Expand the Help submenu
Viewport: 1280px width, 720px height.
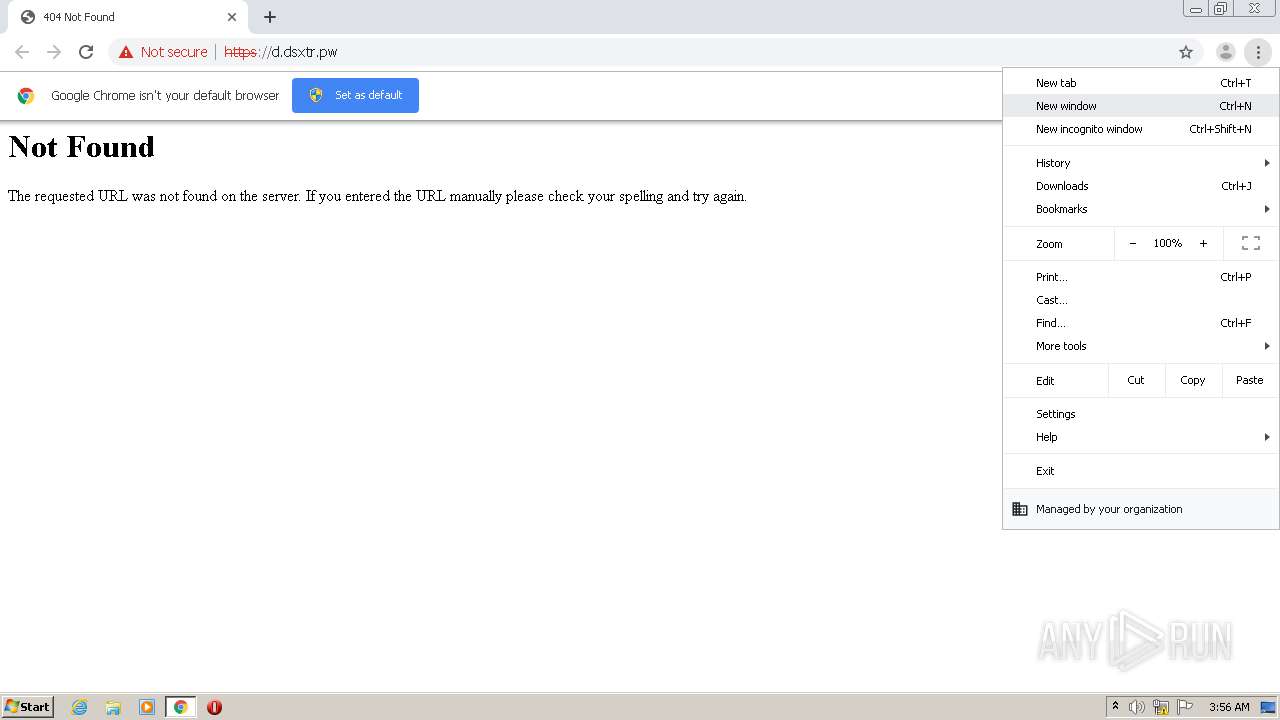[x=1141, y=437]
